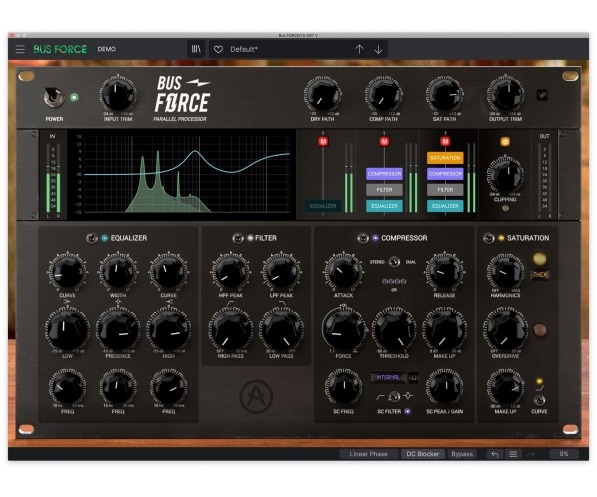Flip the Power toggle switch
The width and height of the screenshot is (597, 497).
click(53, 97)
